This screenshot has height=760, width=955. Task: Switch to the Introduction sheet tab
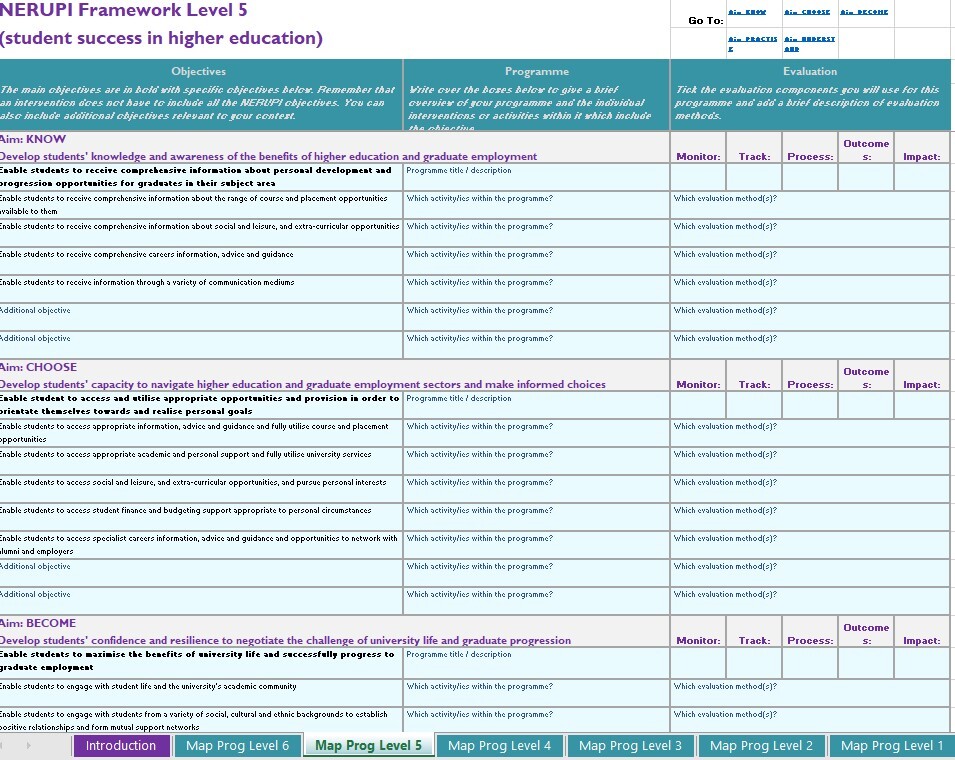pyautogui.click(x=121, y=746)
